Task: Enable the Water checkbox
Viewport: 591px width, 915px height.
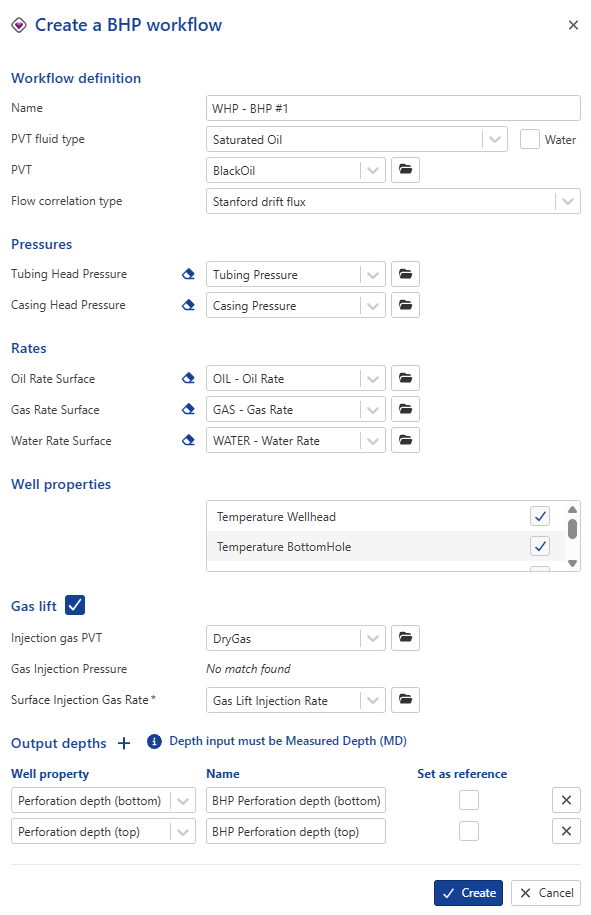Action: (529, 139)
